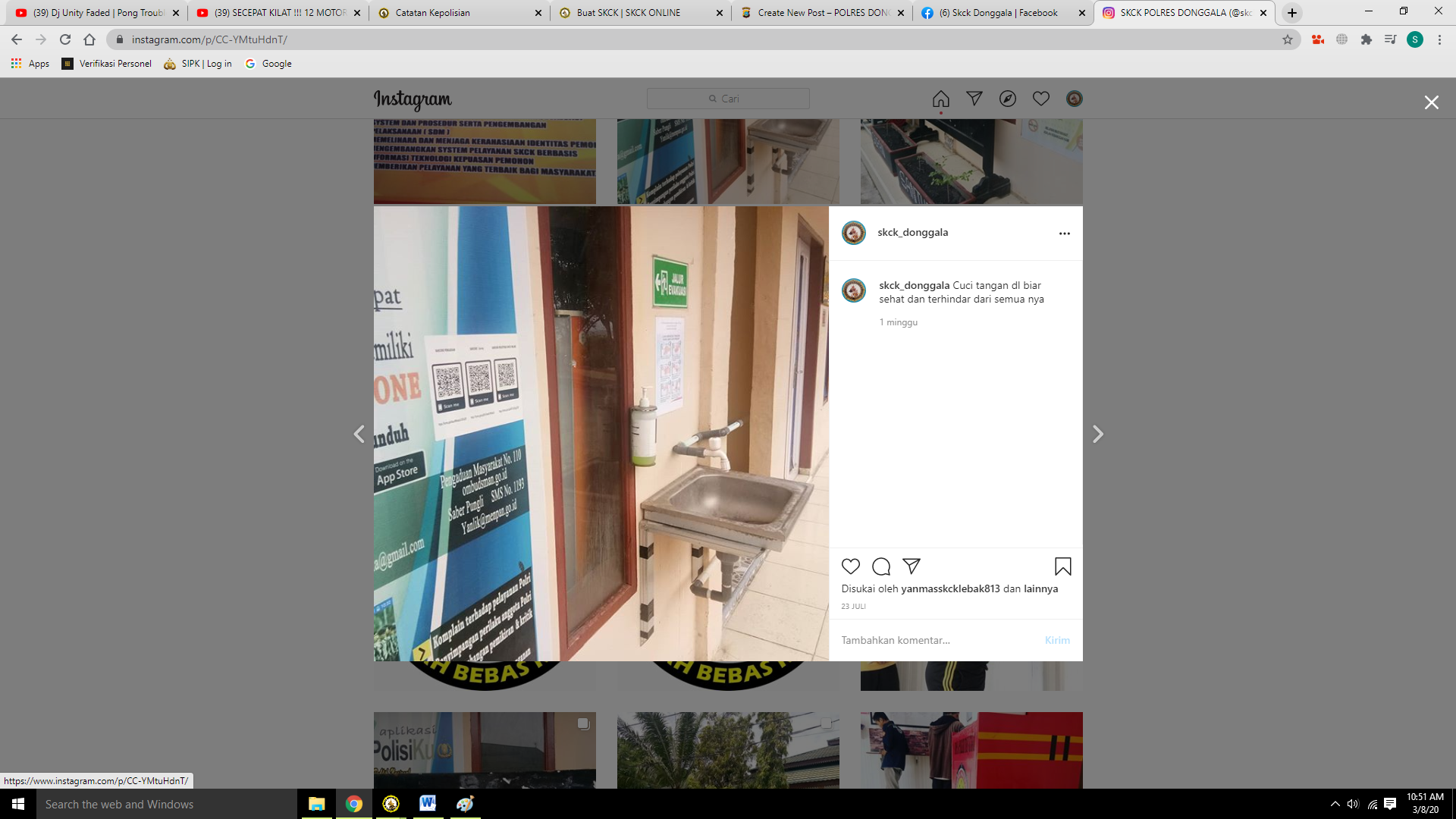
Task: Open post options three-dot menu
Action: (1065, 234)
